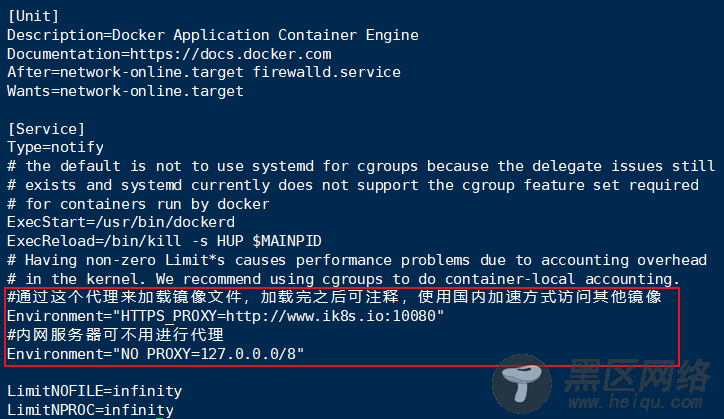
Task: Click the Wants=network-online.target line
Action: [125, 91]
